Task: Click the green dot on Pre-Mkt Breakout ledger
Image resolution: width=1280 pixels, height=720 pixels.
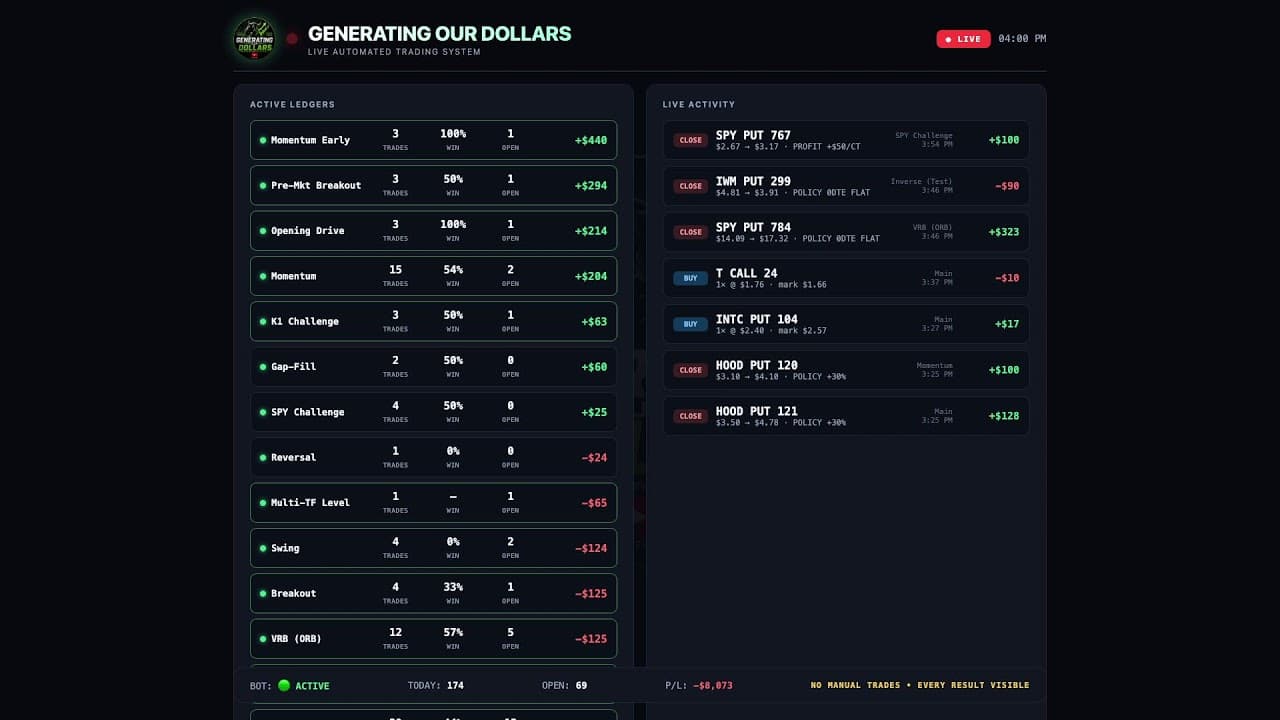Action: pyautogui.click(x=263, y=185)
